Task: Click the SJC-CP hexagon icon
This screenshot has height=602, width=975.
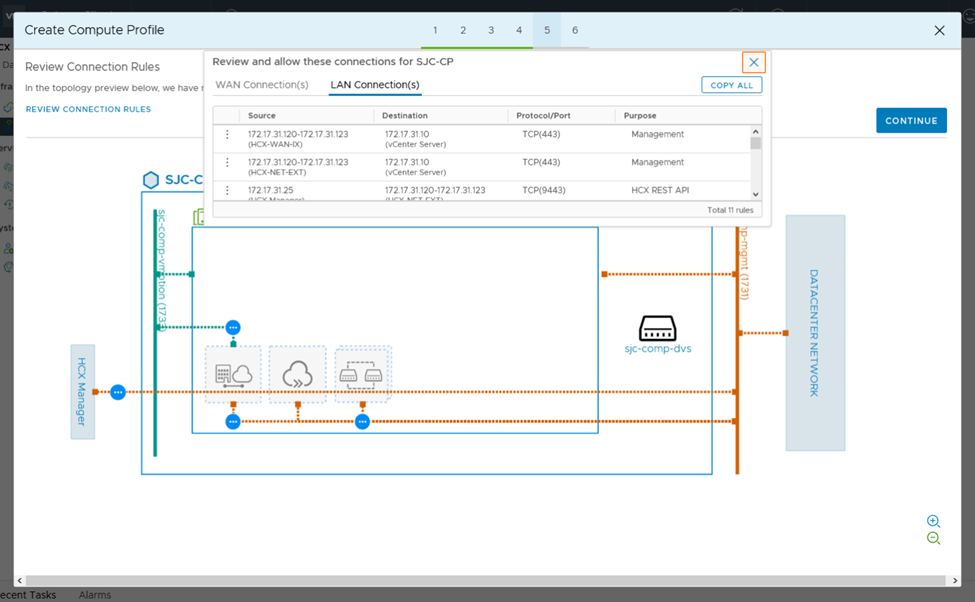Action: tap(150, 180)
